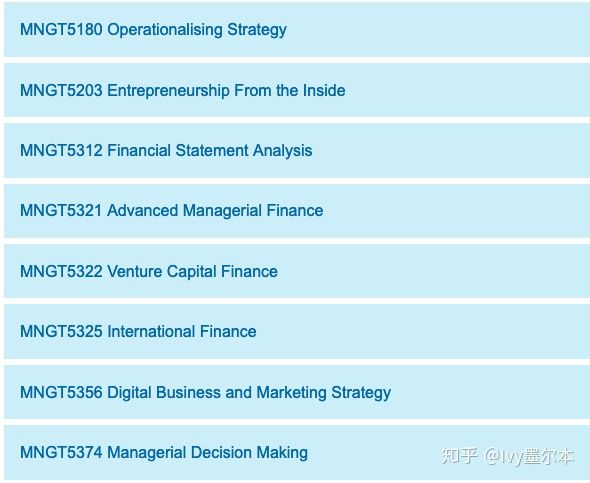Open MNGT5374 Managerial Decision Making
This screenshot has width=590, height=483.
click(164, 453)
